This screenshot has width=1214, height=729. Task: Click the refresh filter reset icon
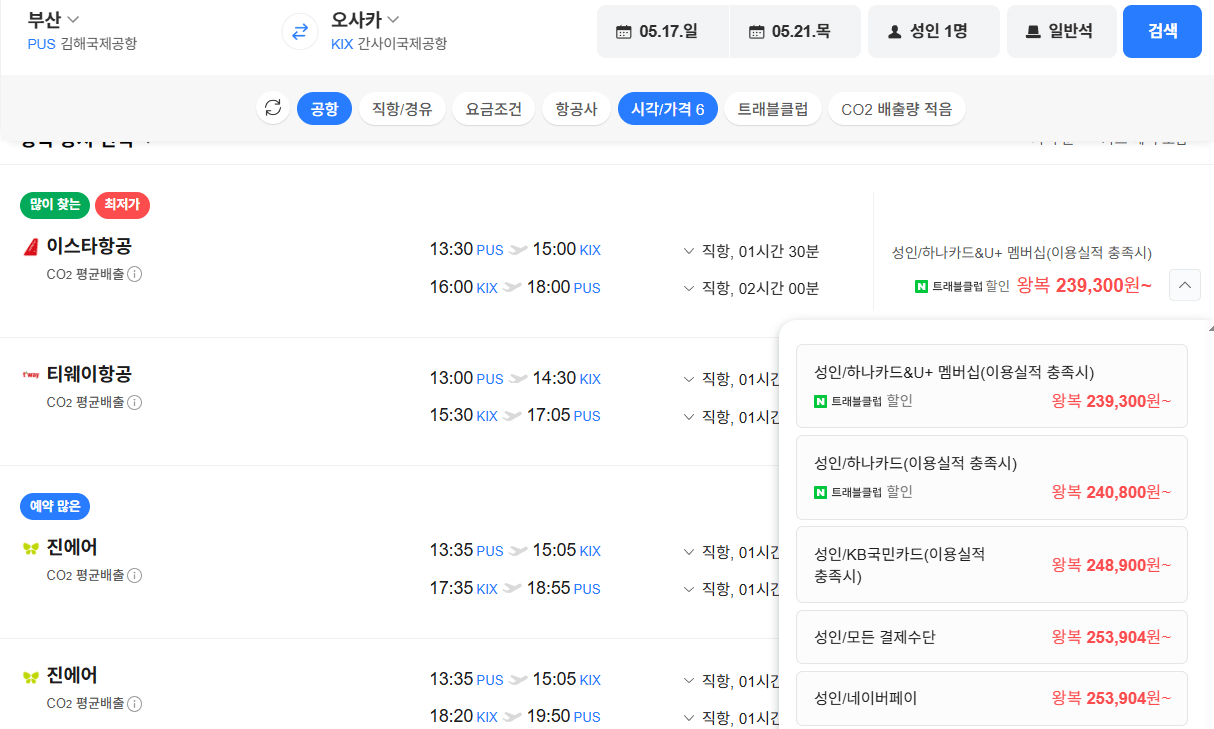point(273,108)
